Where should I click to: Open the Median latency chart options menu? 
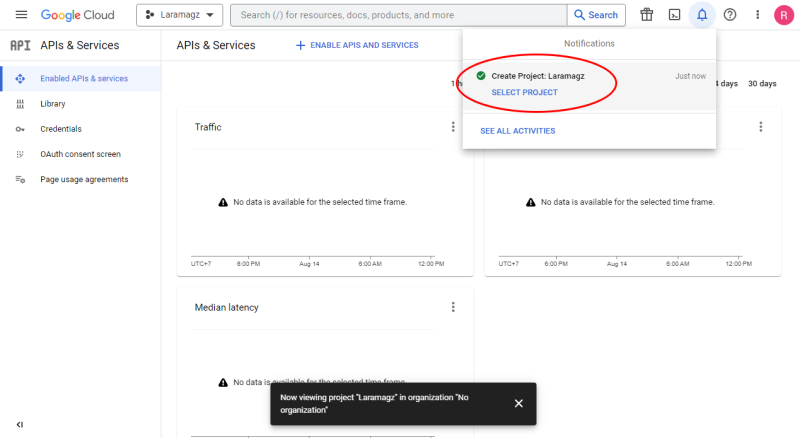(x=453, y=307)
